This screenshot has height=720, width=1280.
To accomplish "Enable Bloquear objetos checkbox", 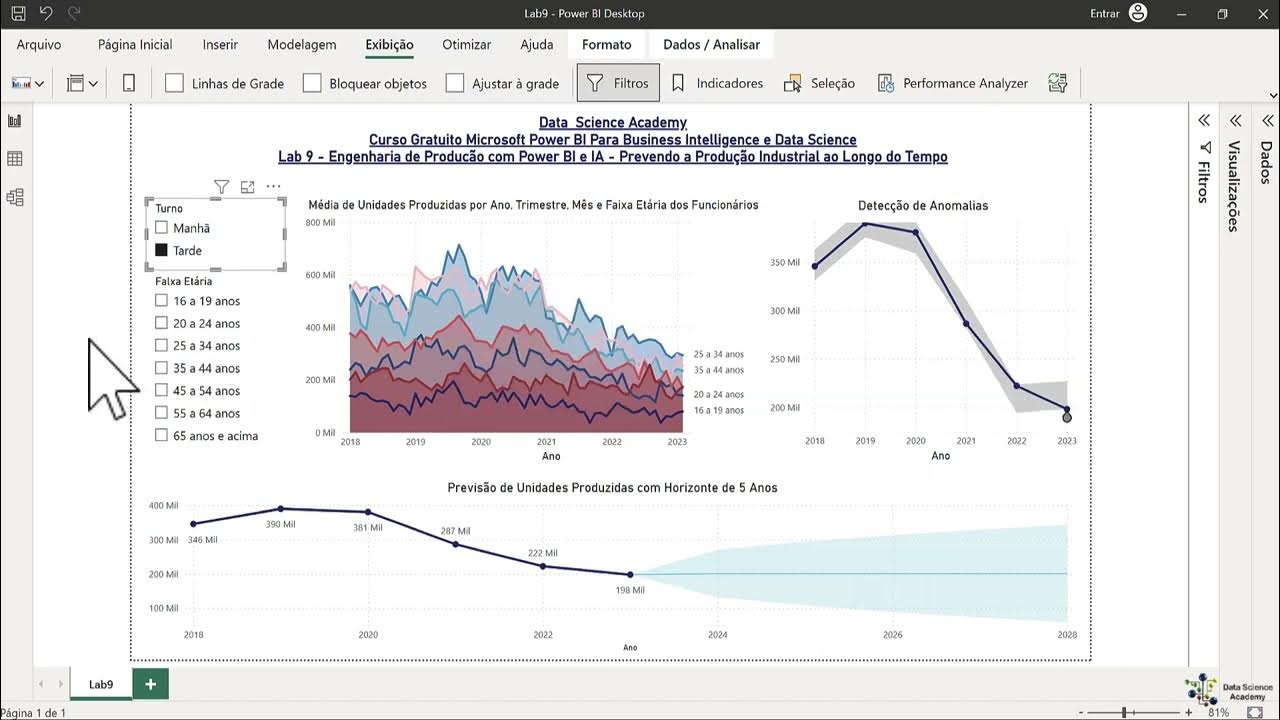I will [312, 84].
